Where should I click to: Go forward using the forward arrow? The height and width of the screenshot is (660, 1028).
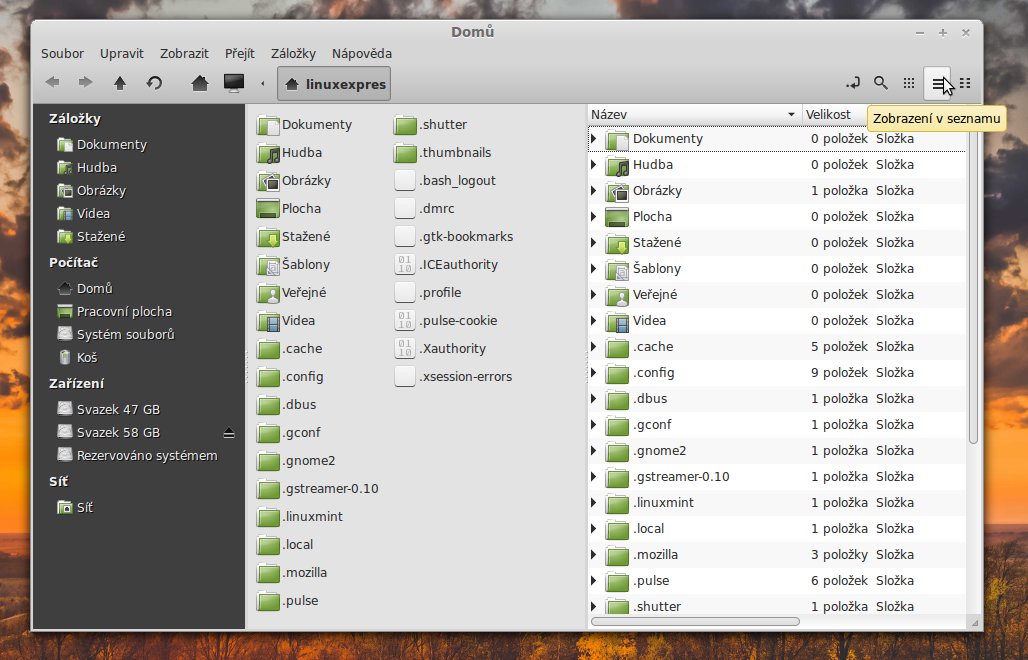coord(85,83)
